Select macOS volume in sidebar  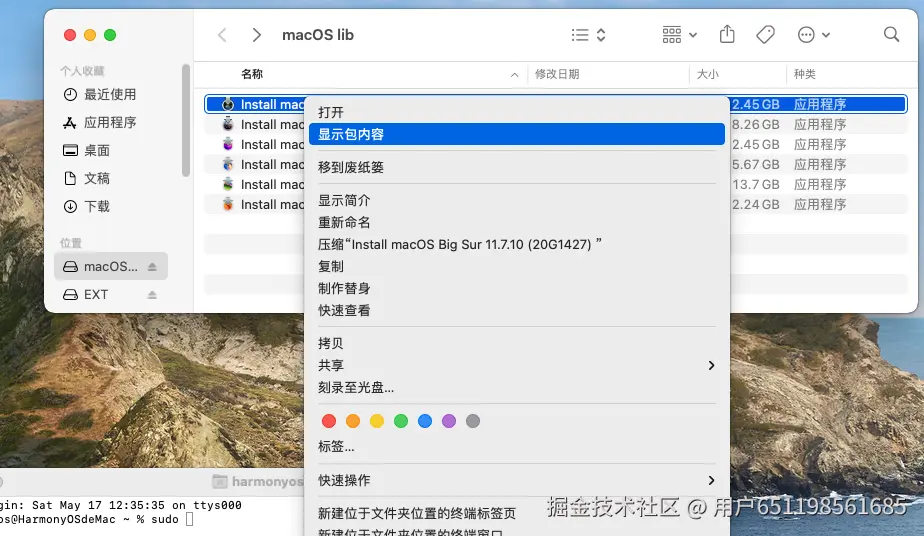111,266
